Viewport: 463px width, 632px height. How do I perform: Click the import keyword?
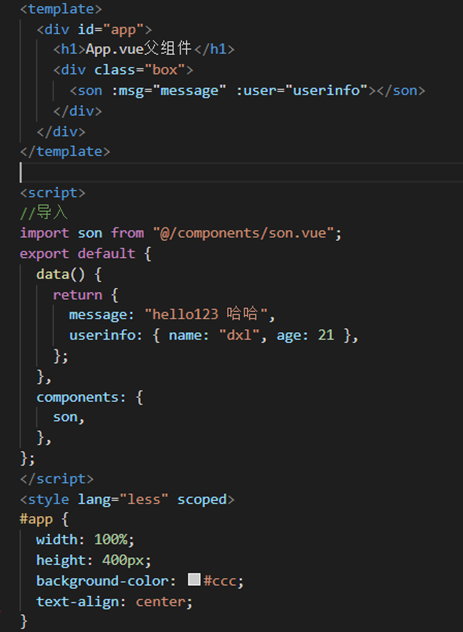(x=44, y=233)
